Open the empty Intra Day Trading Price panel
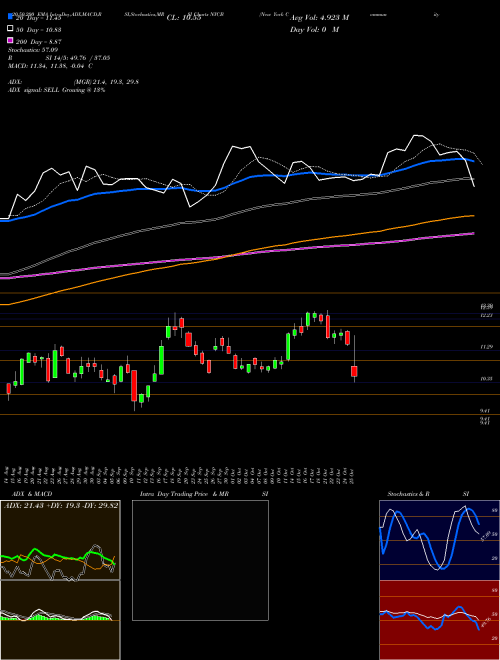The image size is (500, 660). [200, 560]
